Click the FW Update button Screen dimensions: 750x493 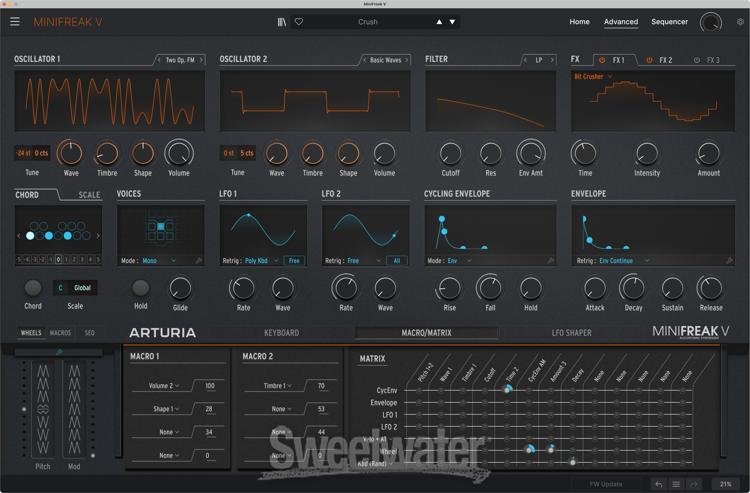tap(606, 484)
